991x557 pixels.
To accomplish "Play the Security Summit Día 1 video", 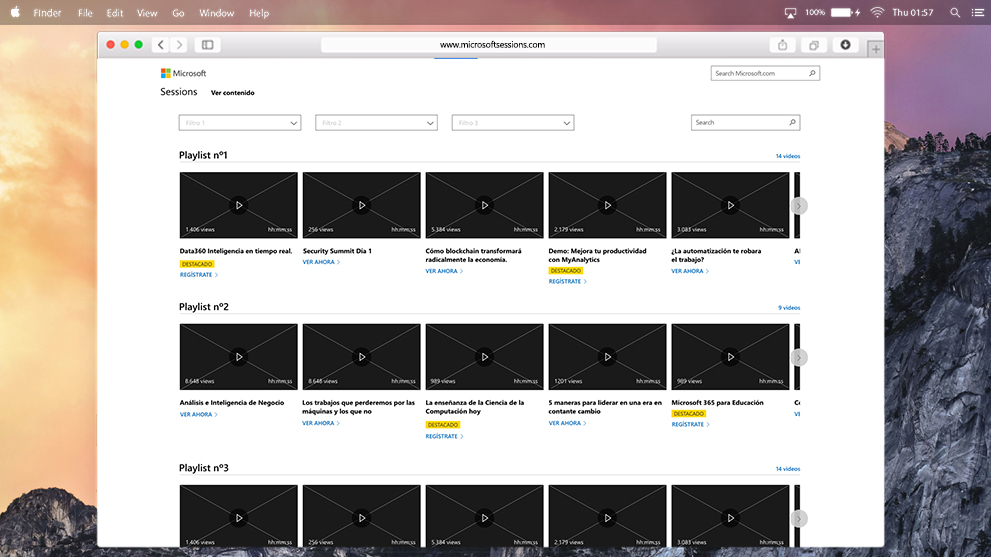I will tap(361, 205).
